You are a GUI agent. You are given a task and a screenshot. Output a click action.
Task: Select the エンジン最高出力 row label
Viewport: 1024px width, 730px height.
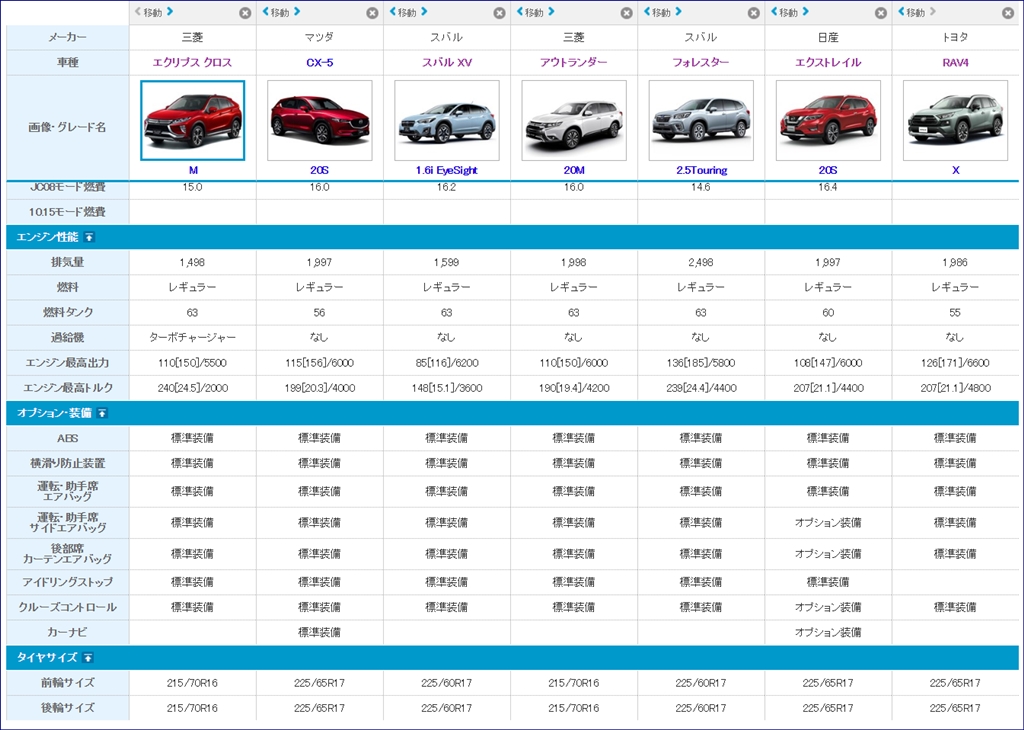coord(68,363)
